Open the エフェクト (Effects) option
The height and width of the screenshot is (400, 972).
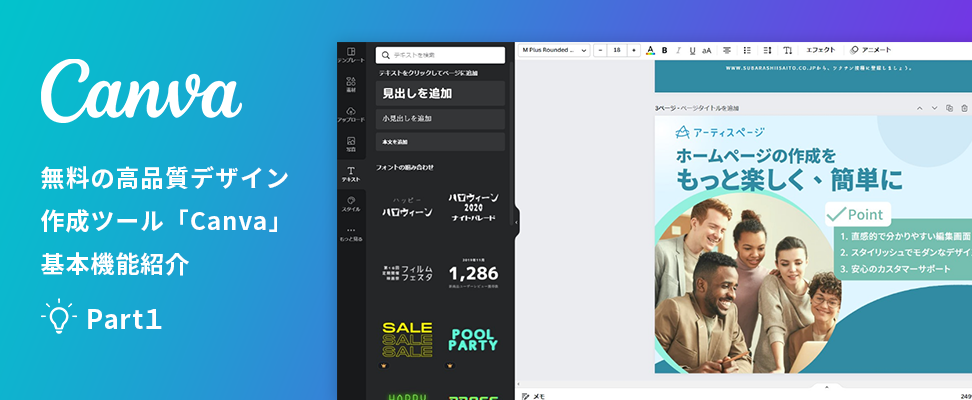tap(820, 50)
